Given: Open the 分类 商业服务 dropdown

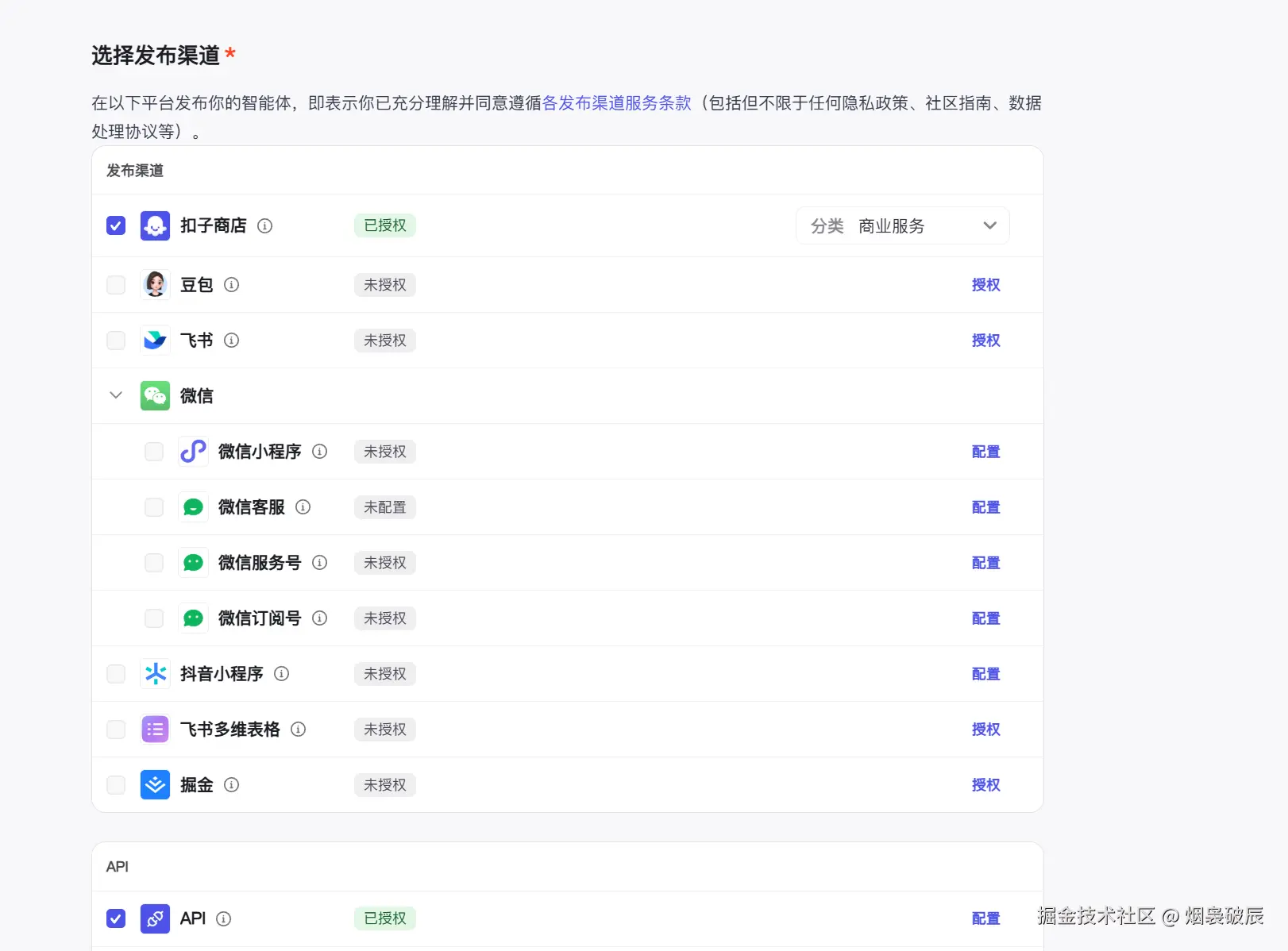Looking at the screenshot, I should coord(903,225).
